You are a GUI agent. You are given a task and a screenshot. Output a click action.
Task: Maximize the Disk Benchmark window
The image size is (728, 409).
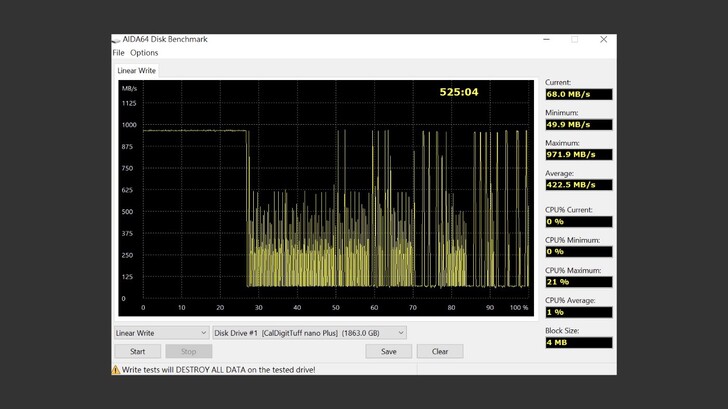tap(575, 40)
